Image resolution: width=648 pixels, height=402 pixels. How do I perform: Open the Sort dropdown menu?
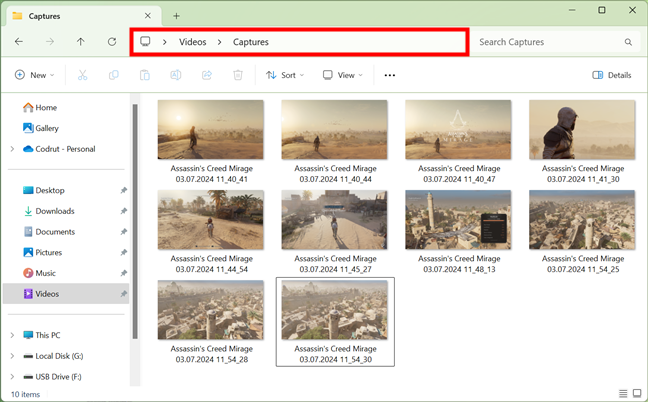pyautogui.click(x=285, y=75)
